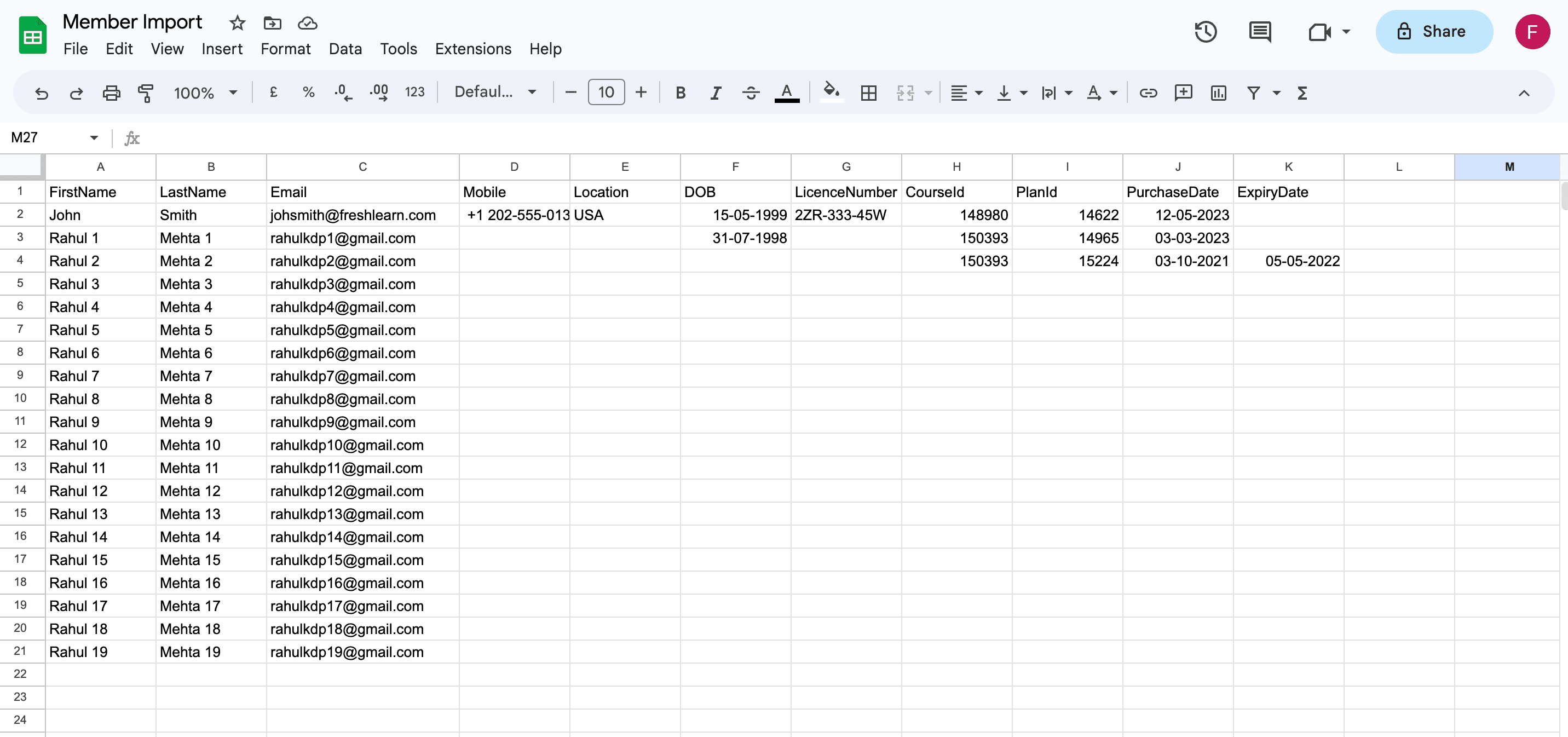Click the Insert chart icon
This screenshot has height=737, width=1568.
(x=1218, y=93)
